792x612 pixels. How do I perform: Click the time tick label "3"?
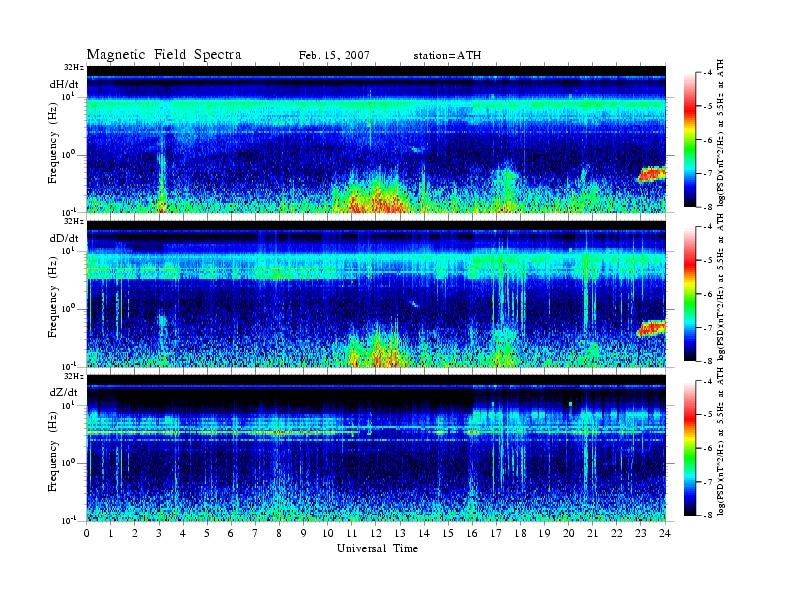coord(159,533)
